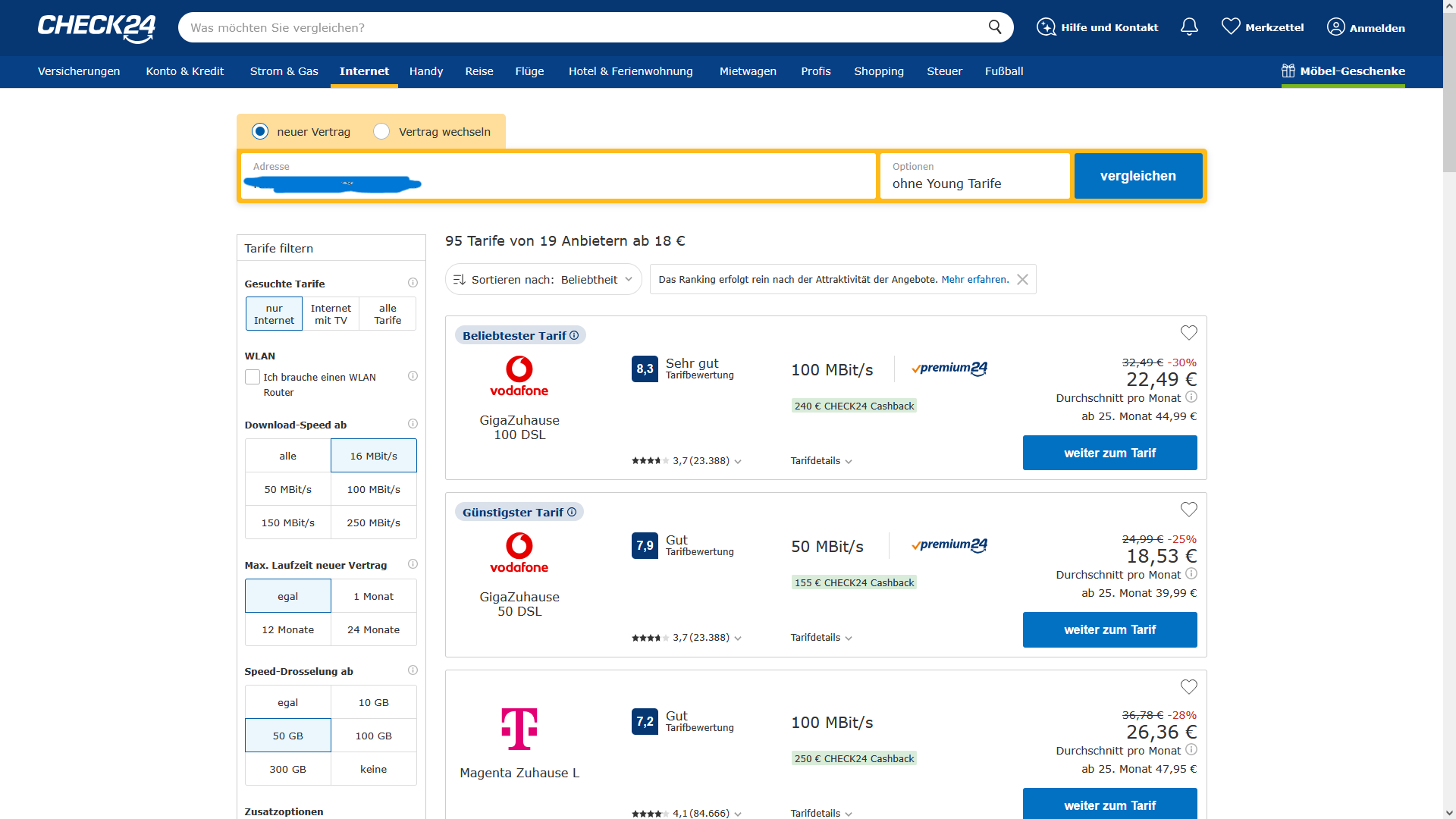Check Ich brauche einen WLAN Router
This screenshot has height=819, width=1456.
pyautogui.click(x=253, y=377)
